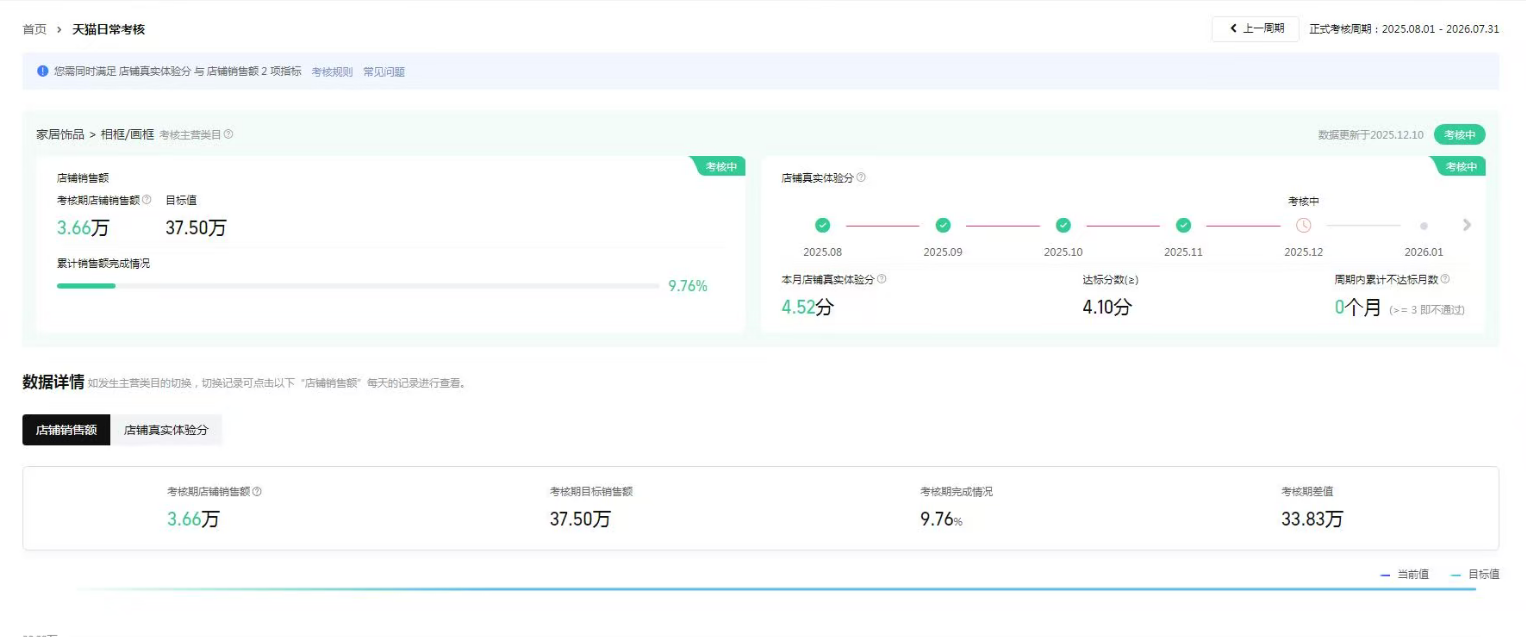Toggle 当前值 legend series in chart

(x=1405, y=574)
